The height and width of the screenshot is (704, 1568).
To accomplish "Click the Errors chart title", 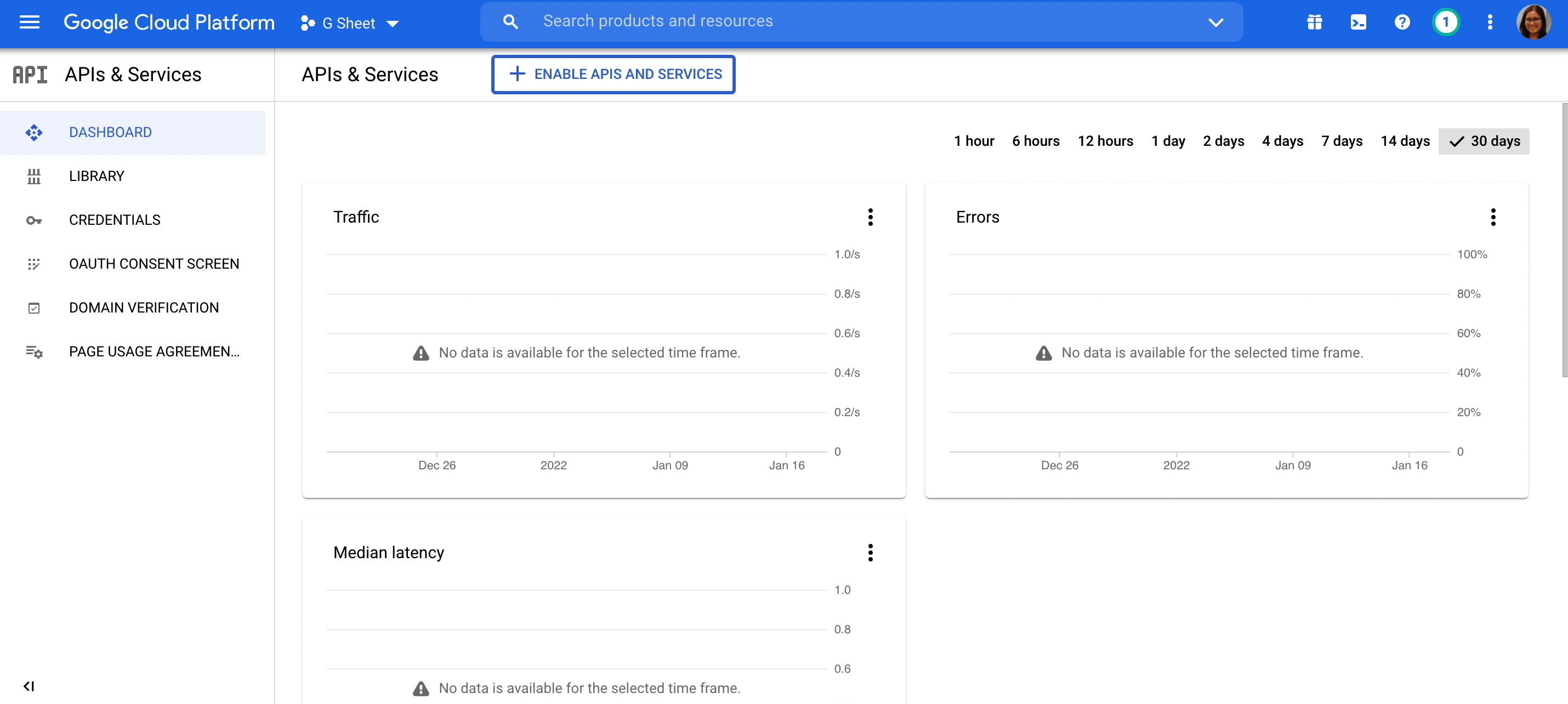I will click(978, 217).
